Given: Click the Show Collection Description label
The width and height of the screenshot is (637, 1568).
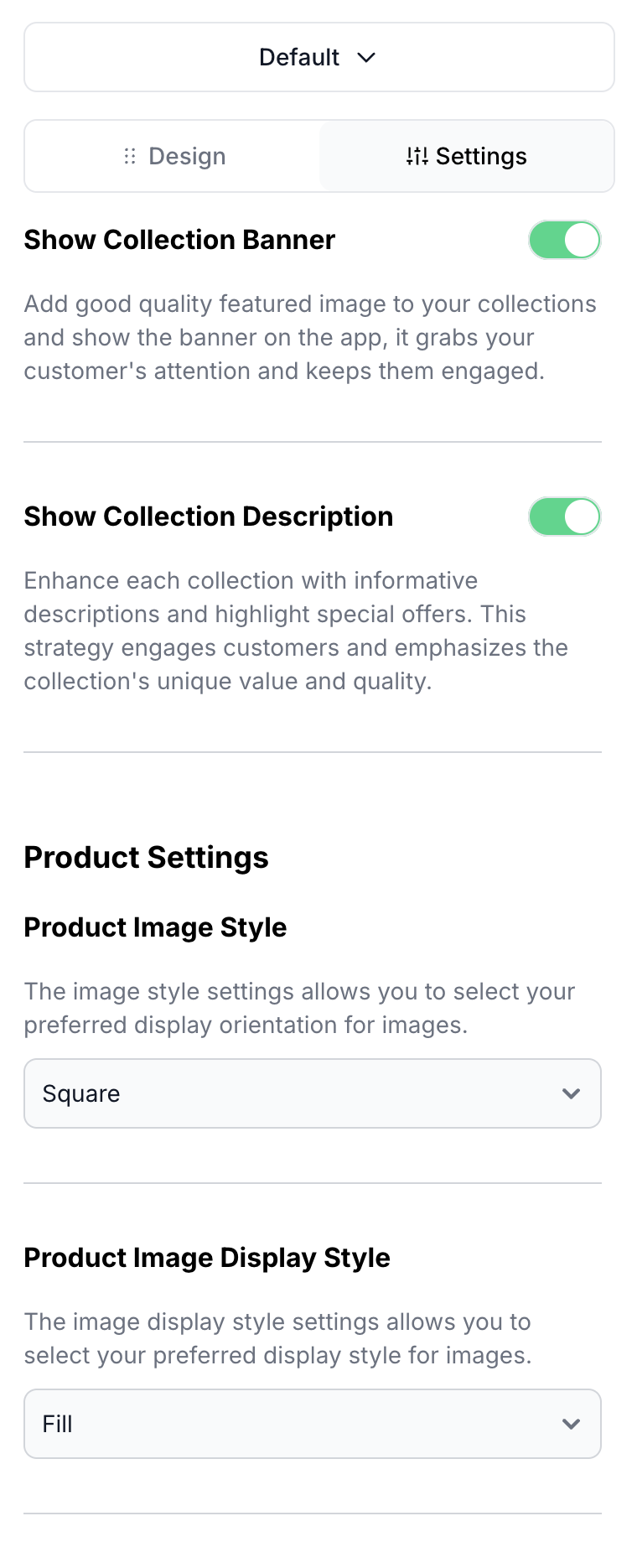Looking at the screenshot, I should click(x=208, y=517).
